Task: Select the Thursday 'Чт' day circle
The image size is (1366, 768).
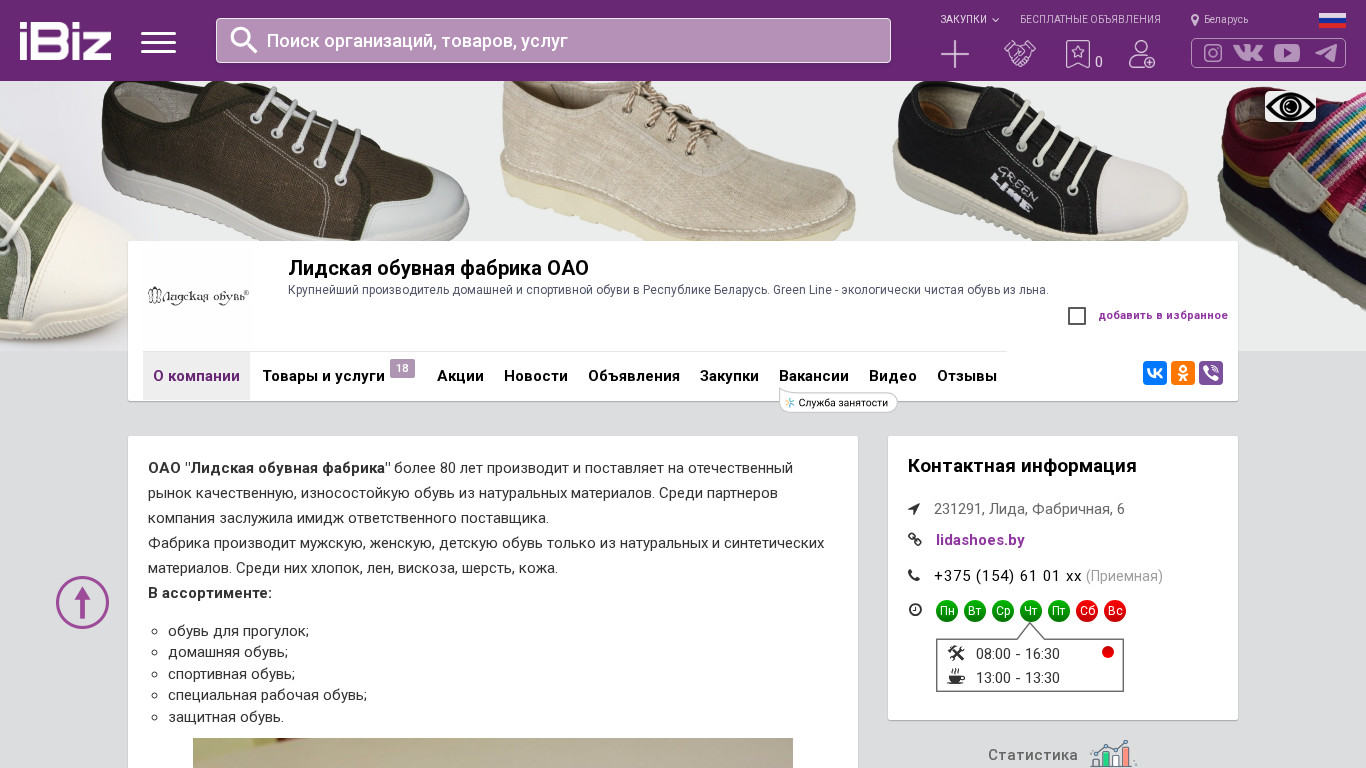Action: point(1031,611)
